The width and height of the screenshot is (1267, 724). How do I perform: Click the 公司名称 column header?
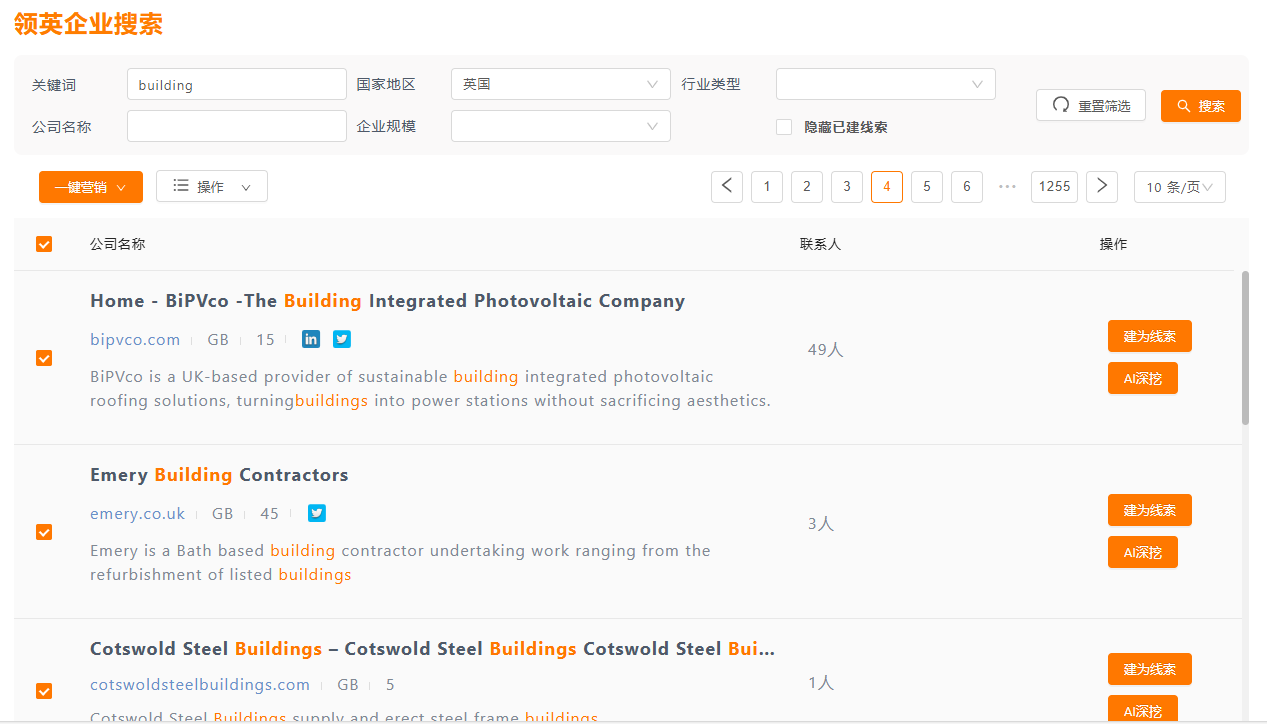[x=117, y=244]
